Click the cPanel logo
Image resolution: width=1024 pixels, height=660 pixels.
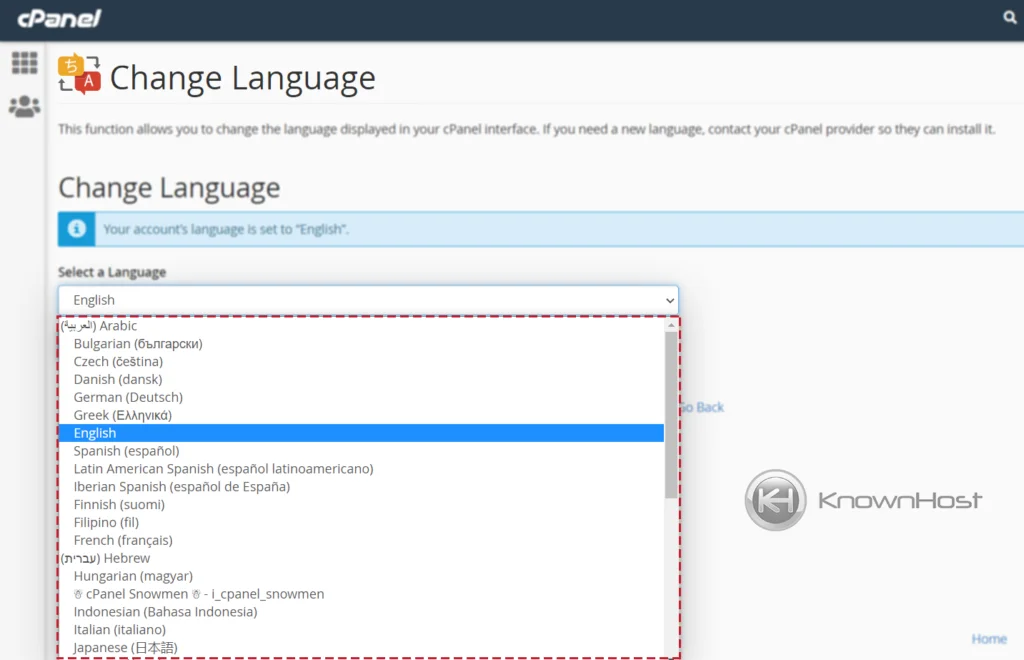point(59,19)
